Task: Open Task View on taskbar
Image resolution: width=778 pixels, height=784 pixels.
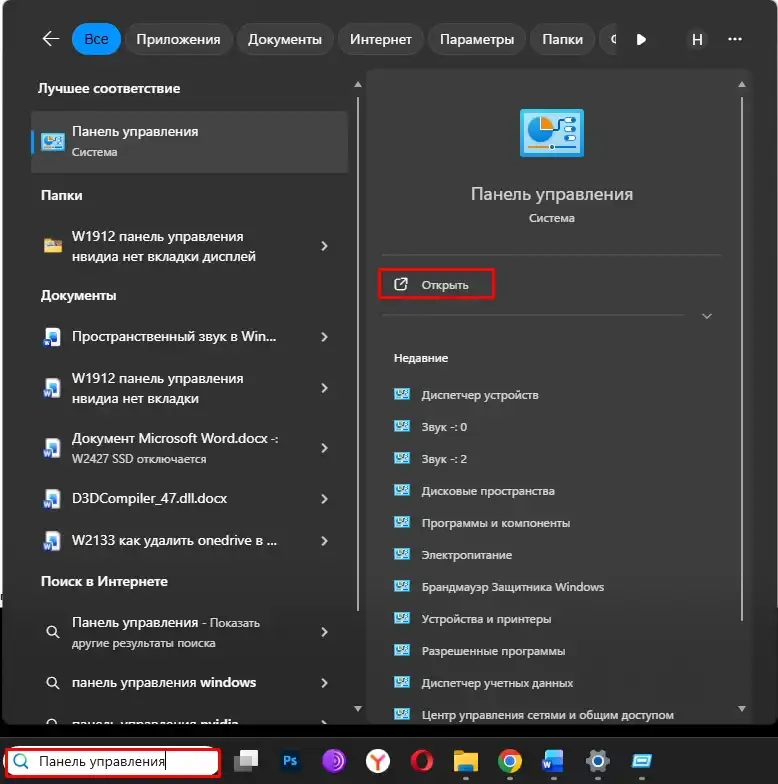Action: pyautogui.click(x=246, y=761)
